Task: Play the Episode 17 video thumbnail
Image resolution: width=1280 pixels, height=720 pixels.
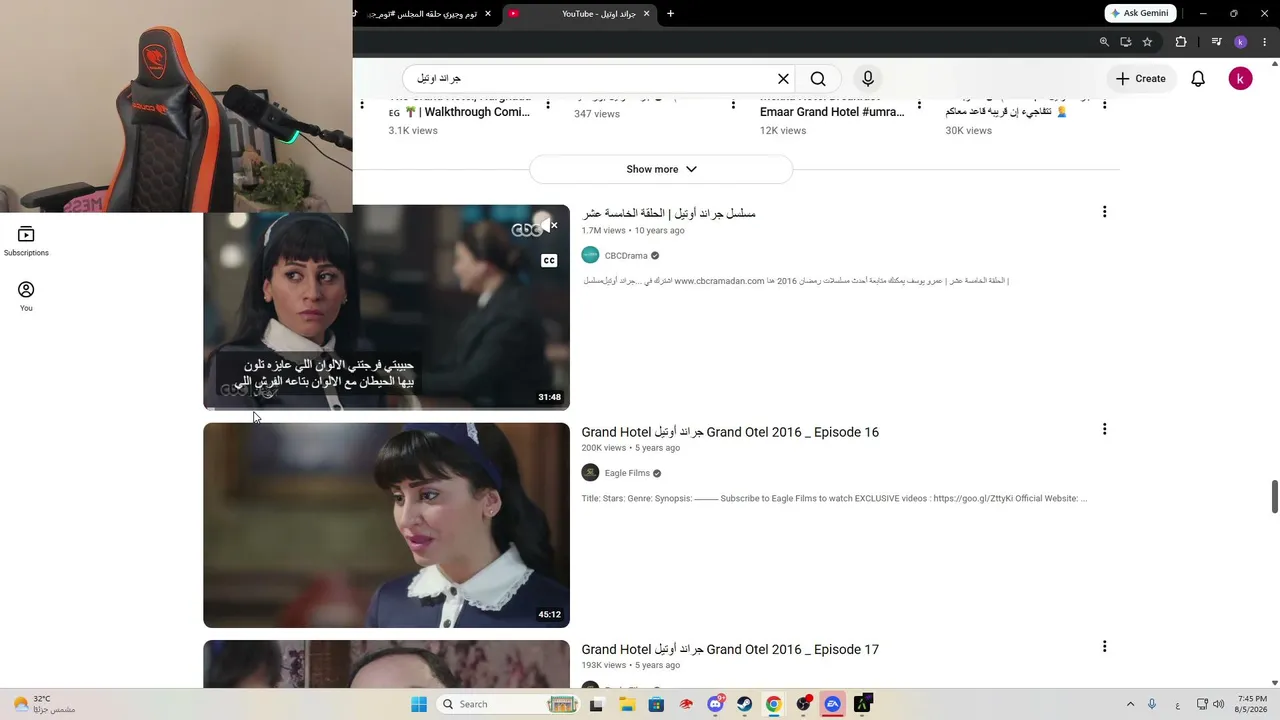Action: click(386, 664)
